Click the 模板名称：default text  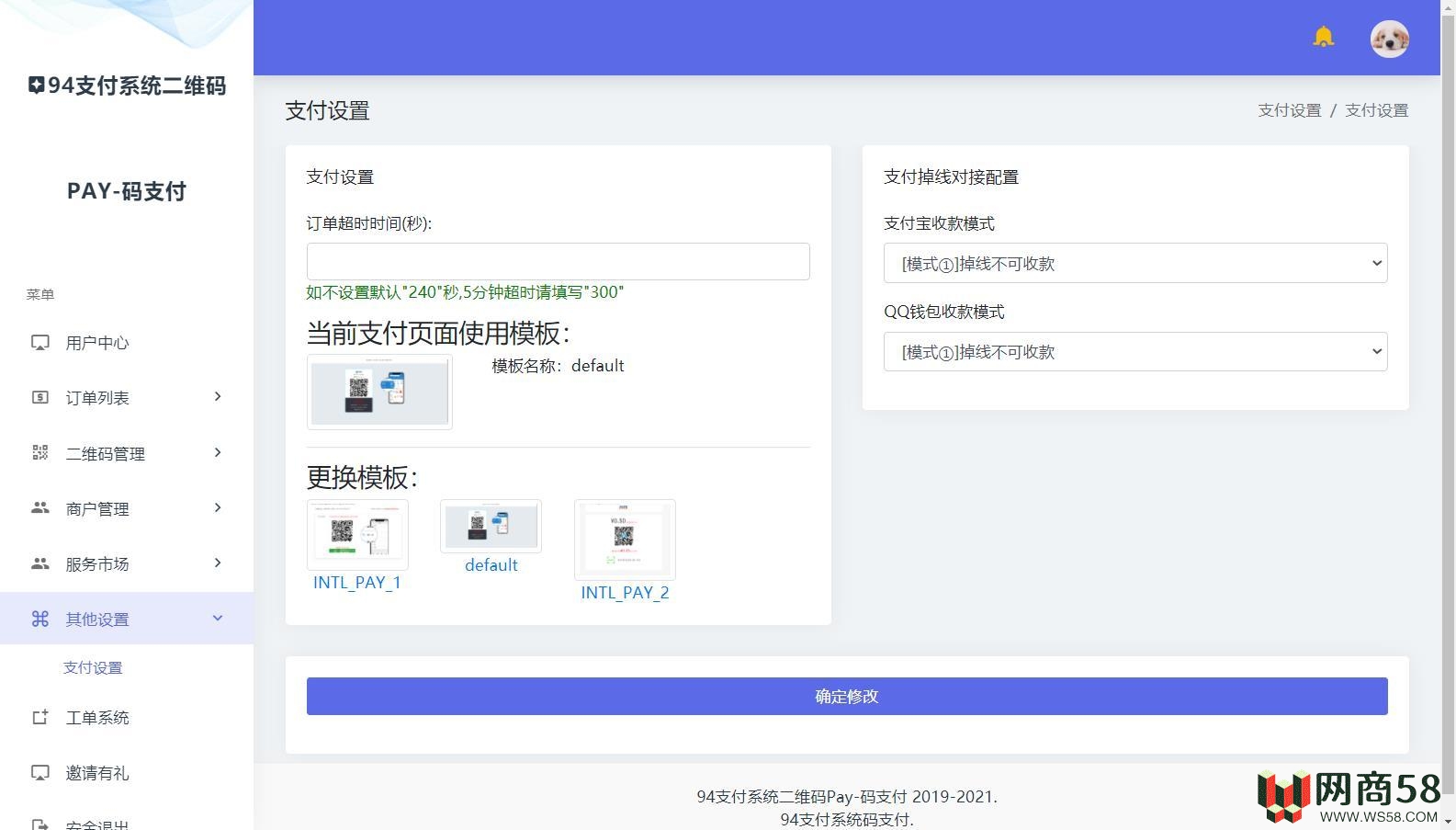click(x=558, y=366)
